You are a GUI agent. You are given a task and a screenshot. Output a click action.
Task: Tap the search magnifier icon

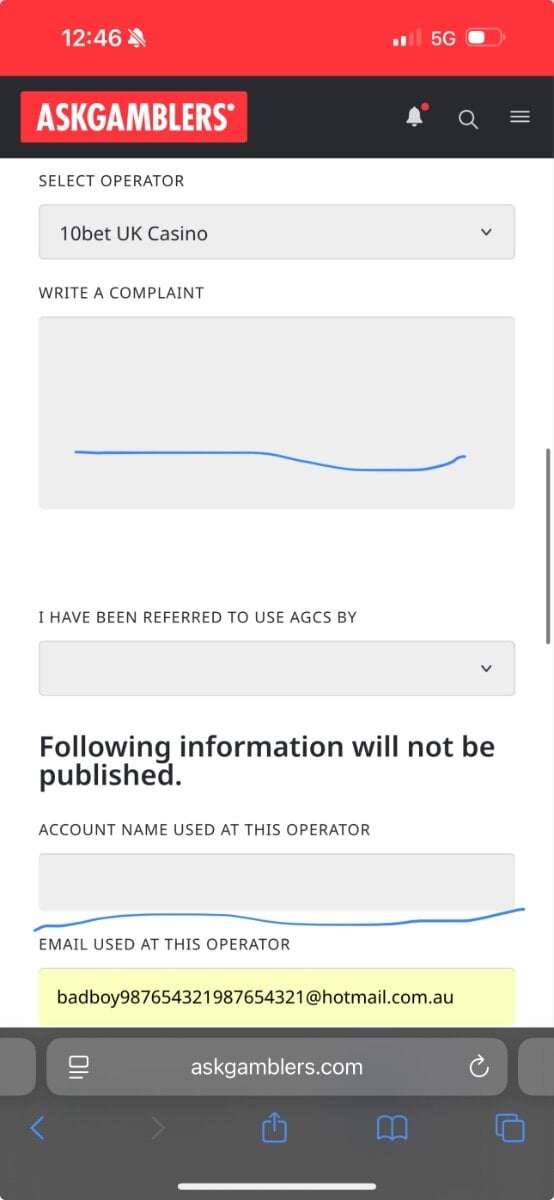[x=468, y=119]
